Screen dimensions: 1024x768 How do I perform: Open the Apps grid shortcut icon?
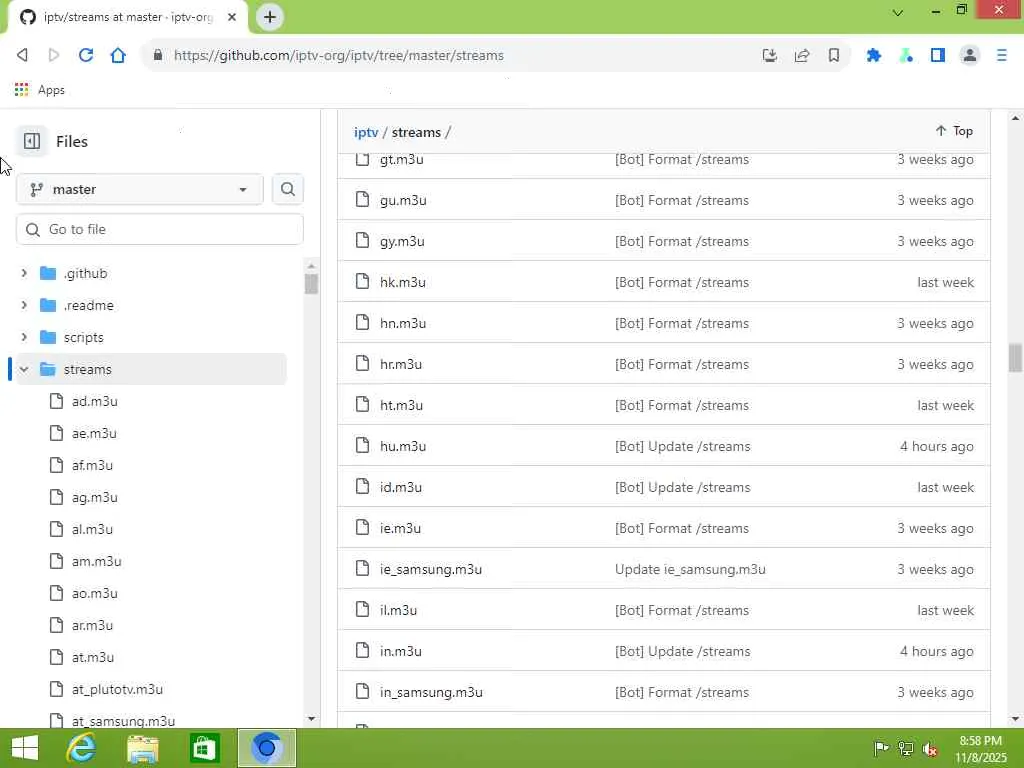pos(22,89)
